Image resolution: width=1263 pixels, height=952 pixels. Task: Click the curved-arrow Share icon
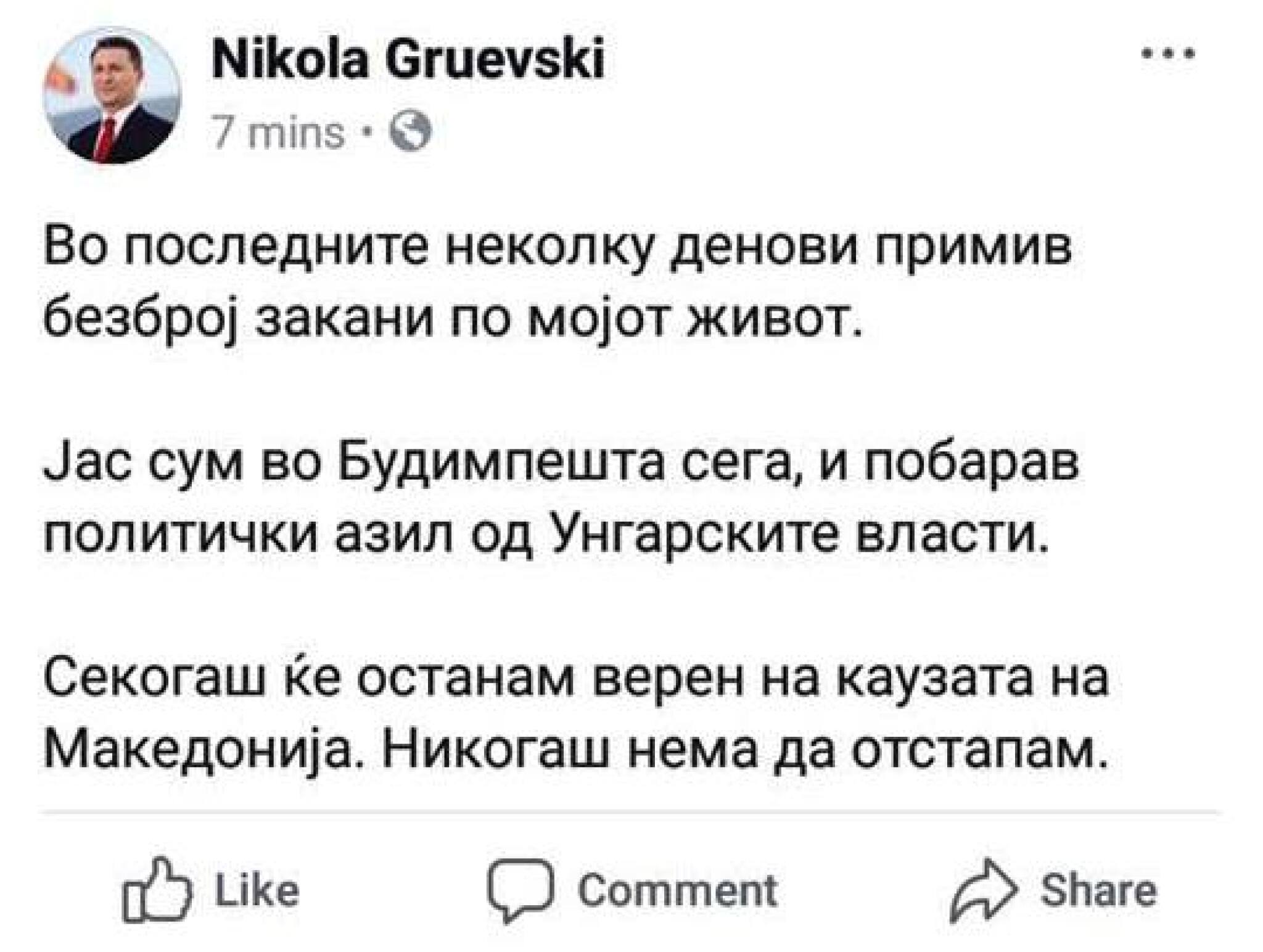pyautogui.click(x=983, y=890)
